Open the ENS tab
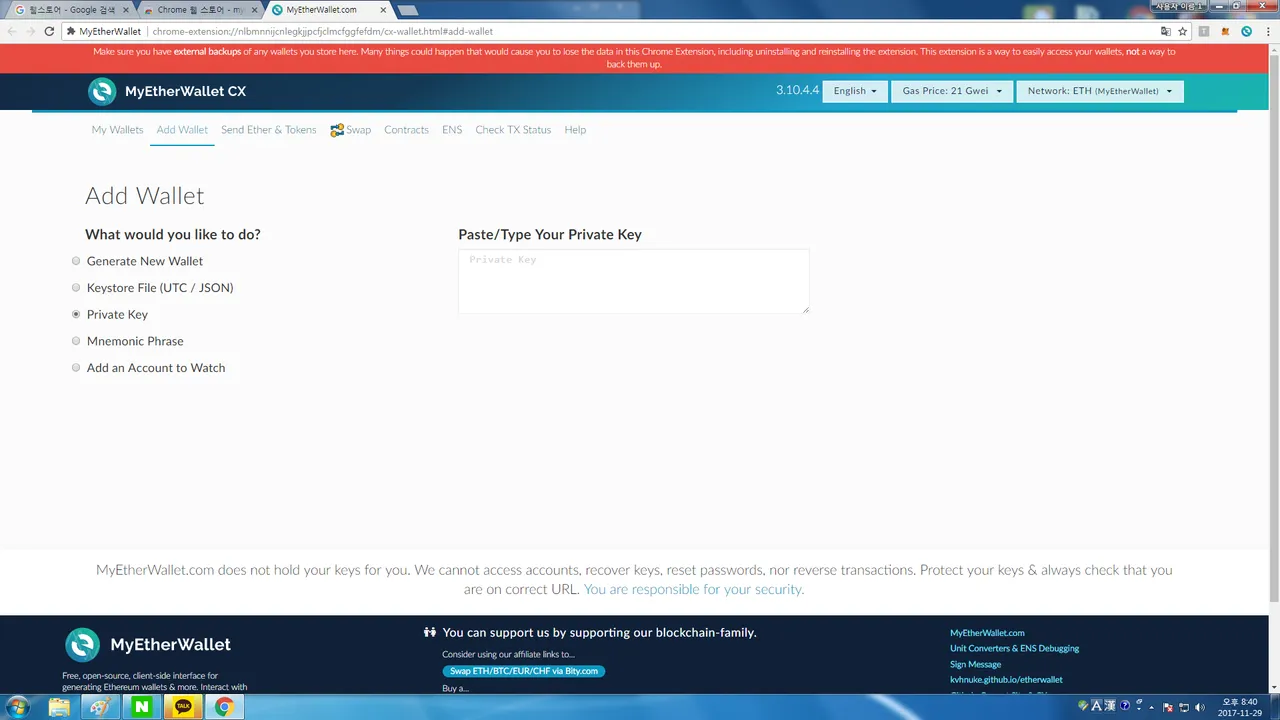 point(452,130)
